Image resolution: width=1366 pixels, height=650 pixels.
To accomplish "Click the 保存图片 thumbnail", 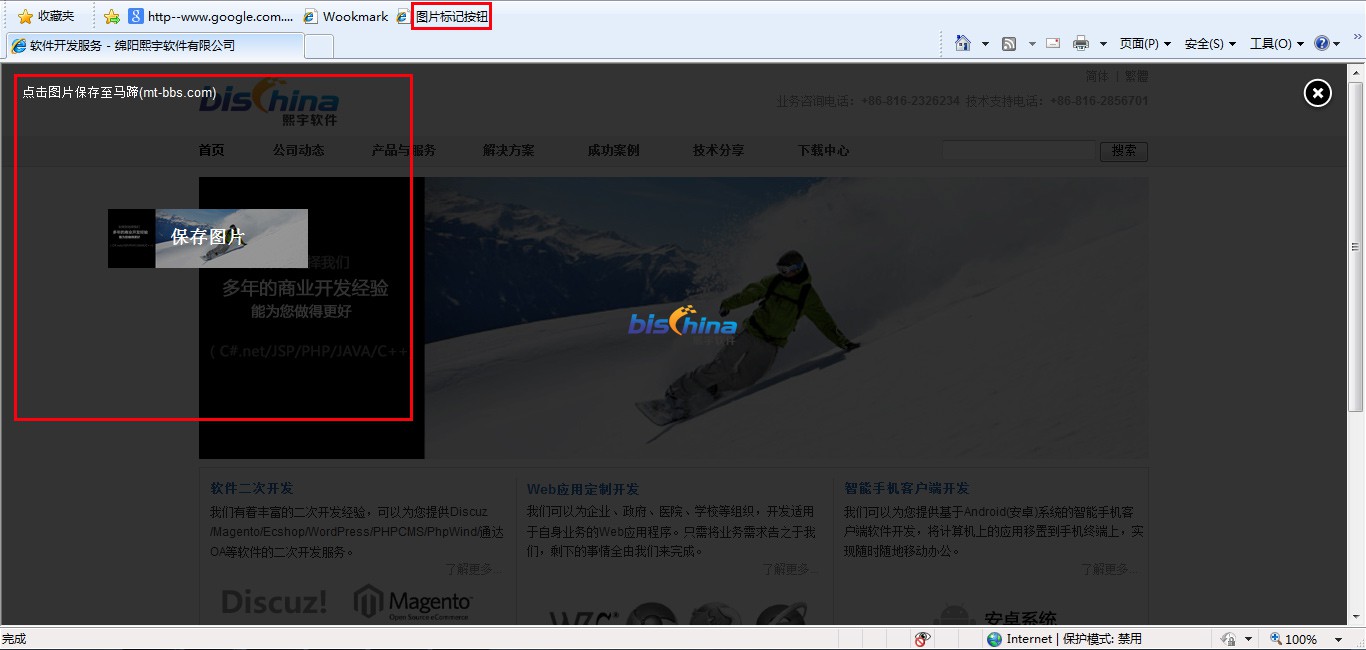I will 208,238.
